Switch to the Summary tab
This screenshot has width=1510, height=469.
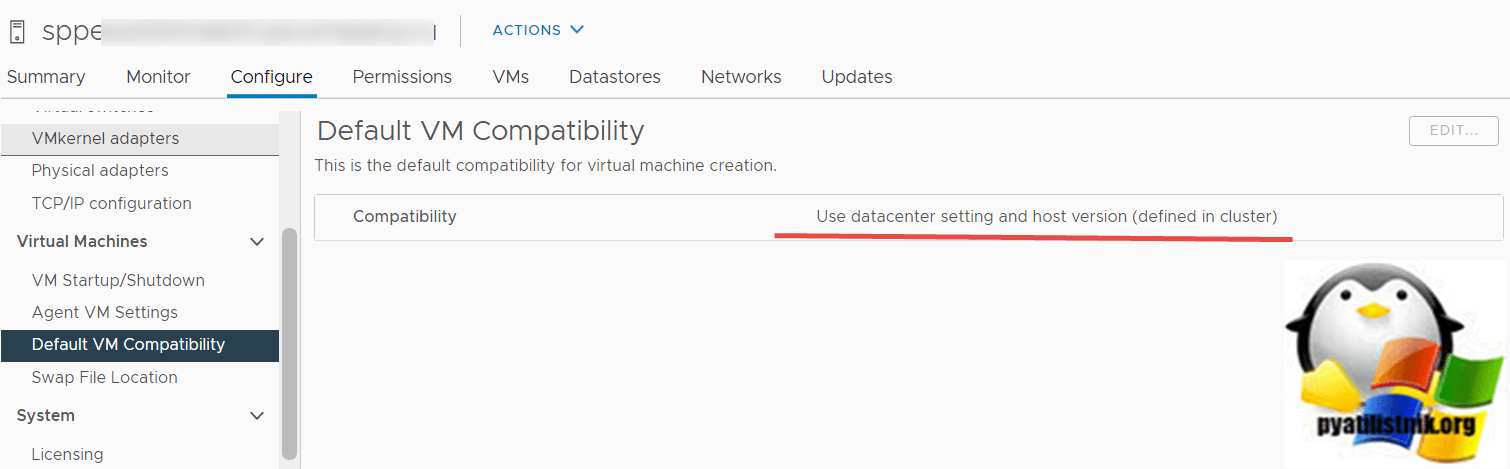(x=46, y=77)
